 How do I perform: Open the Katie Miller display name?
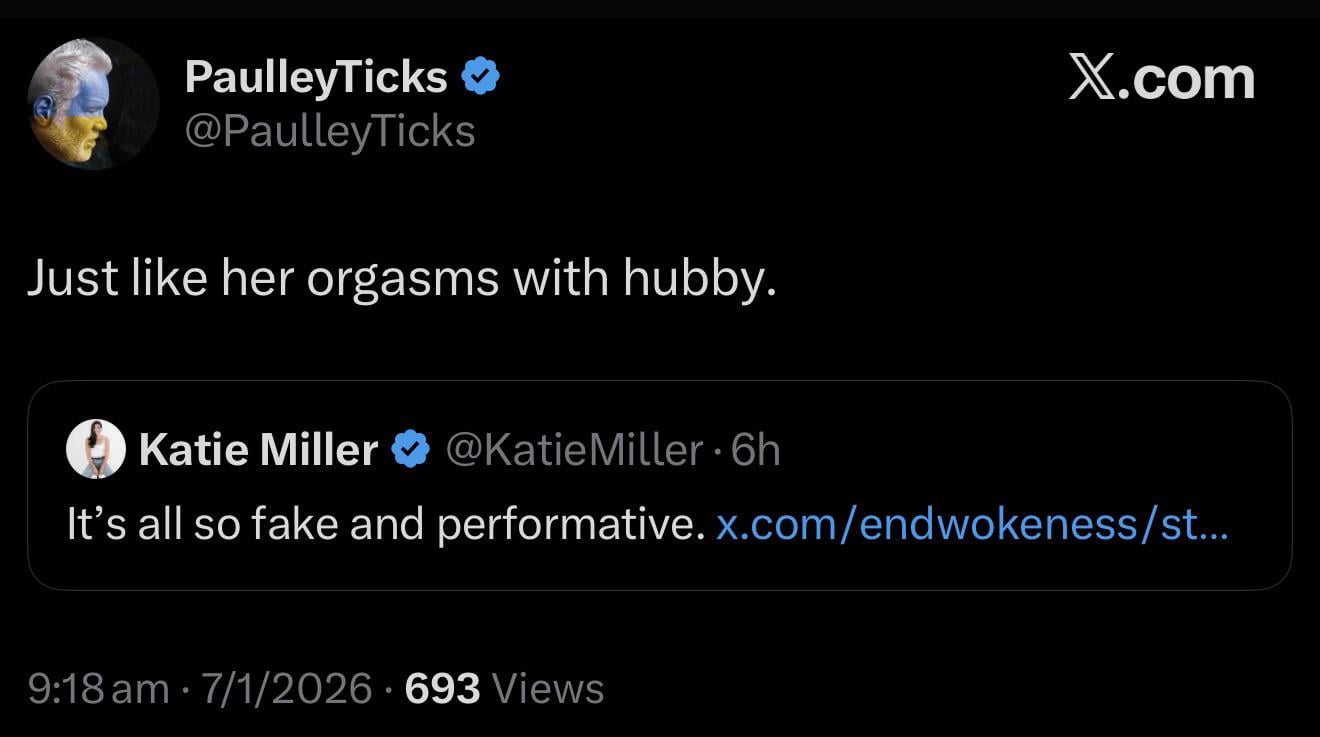point(258,450)
